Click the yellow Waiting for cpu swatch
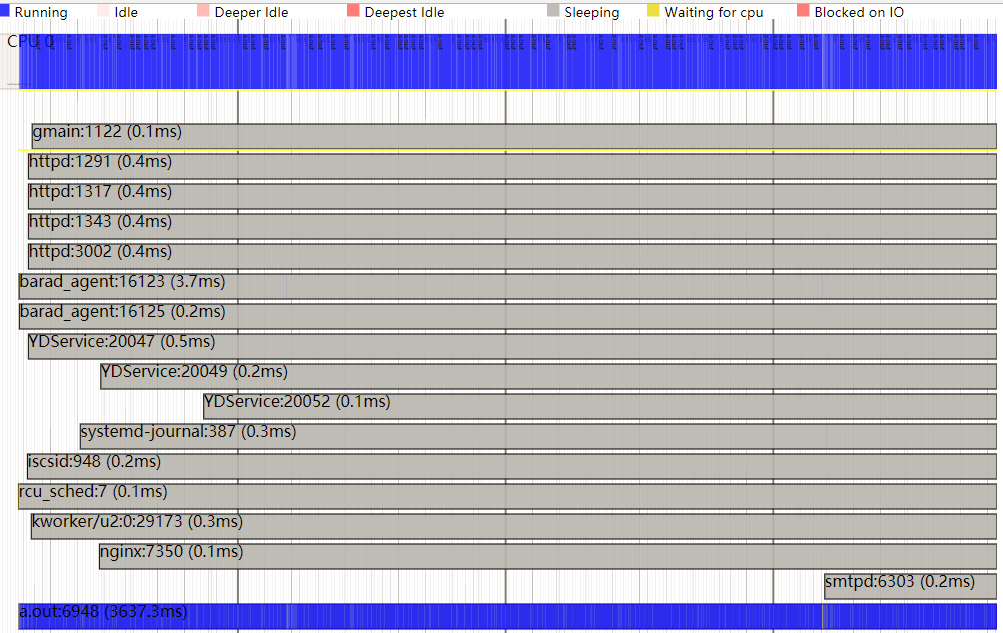 [653, 12]
